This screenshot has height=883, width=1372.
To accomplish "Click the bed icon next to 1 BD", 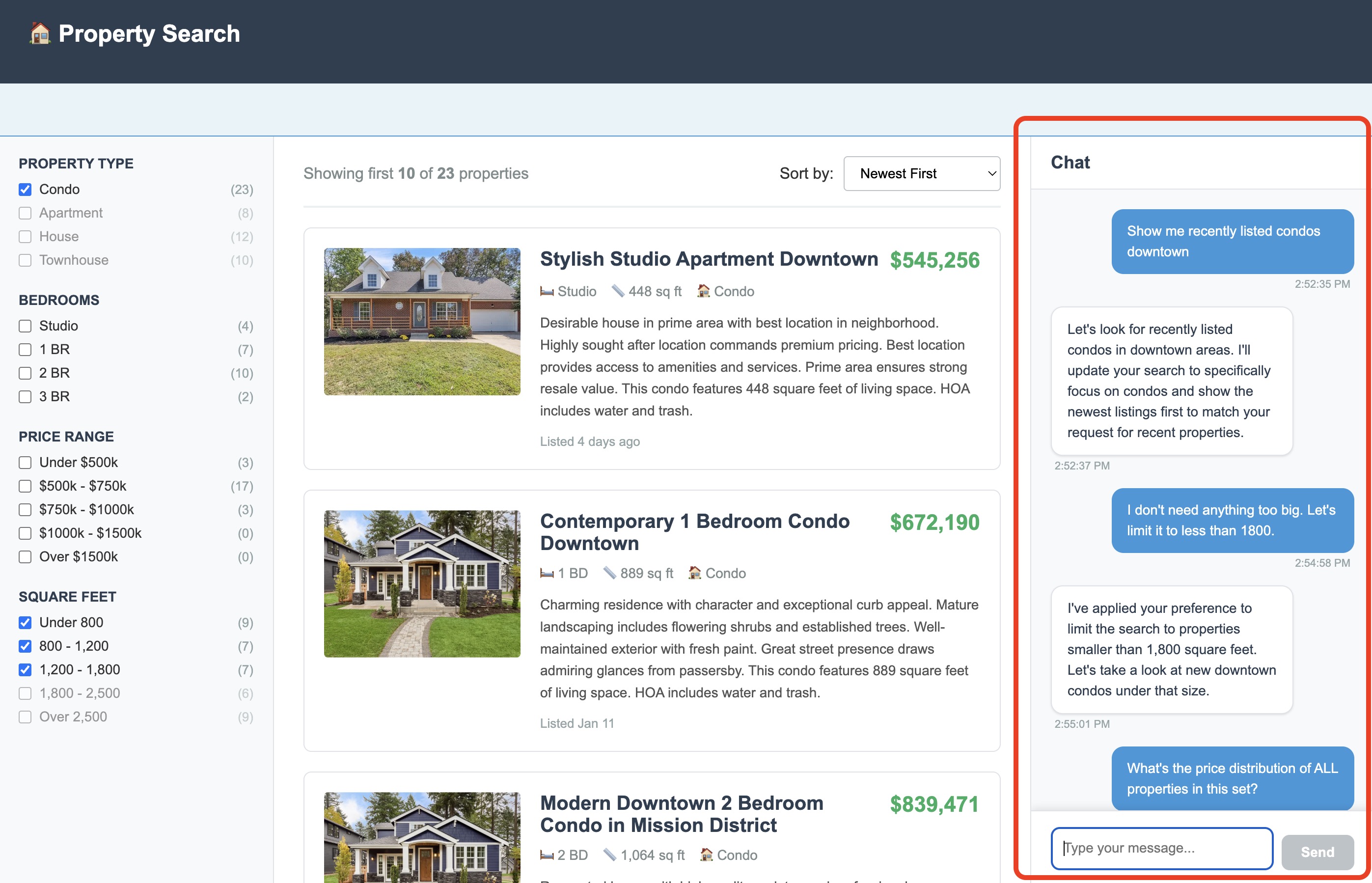I will (547, 574).
